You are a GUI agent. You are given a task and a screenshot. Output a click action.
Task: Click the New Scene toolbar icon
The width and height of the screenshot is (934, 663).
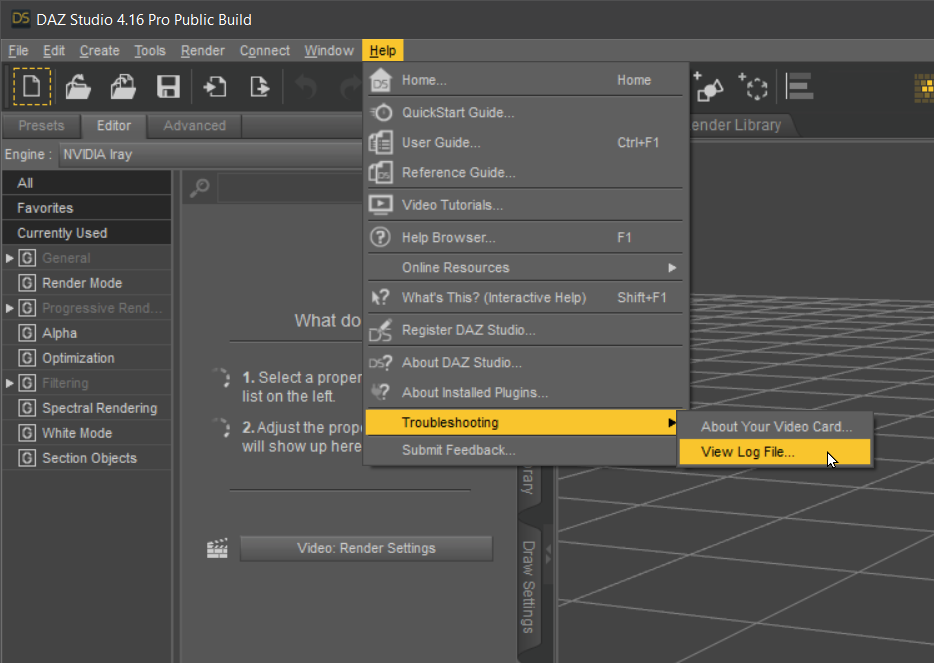pos(32,87)
